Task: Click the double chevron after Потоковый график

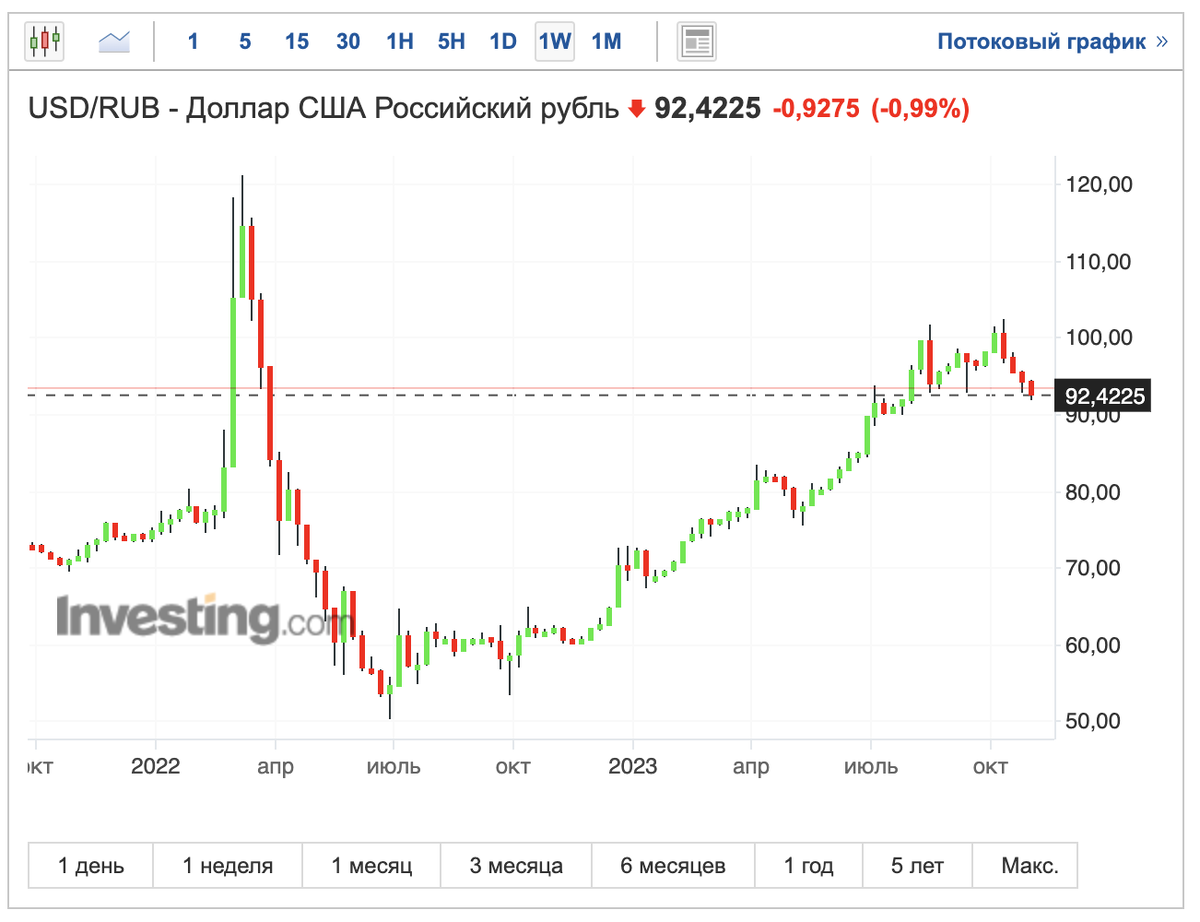Action: click(x=1161, y=42)
